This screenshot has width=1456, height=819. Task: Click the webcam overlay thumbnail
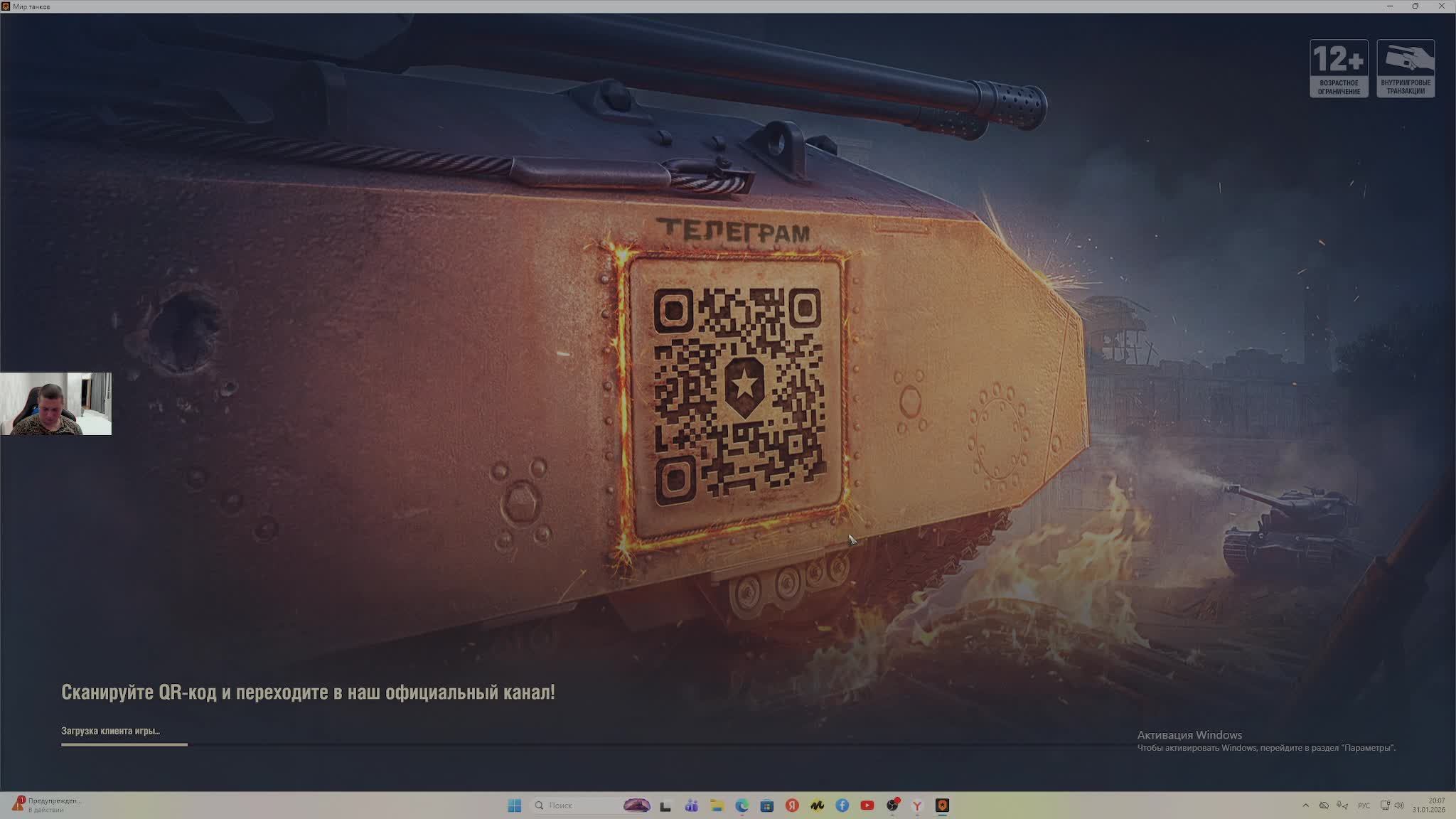tap(55, 404)
